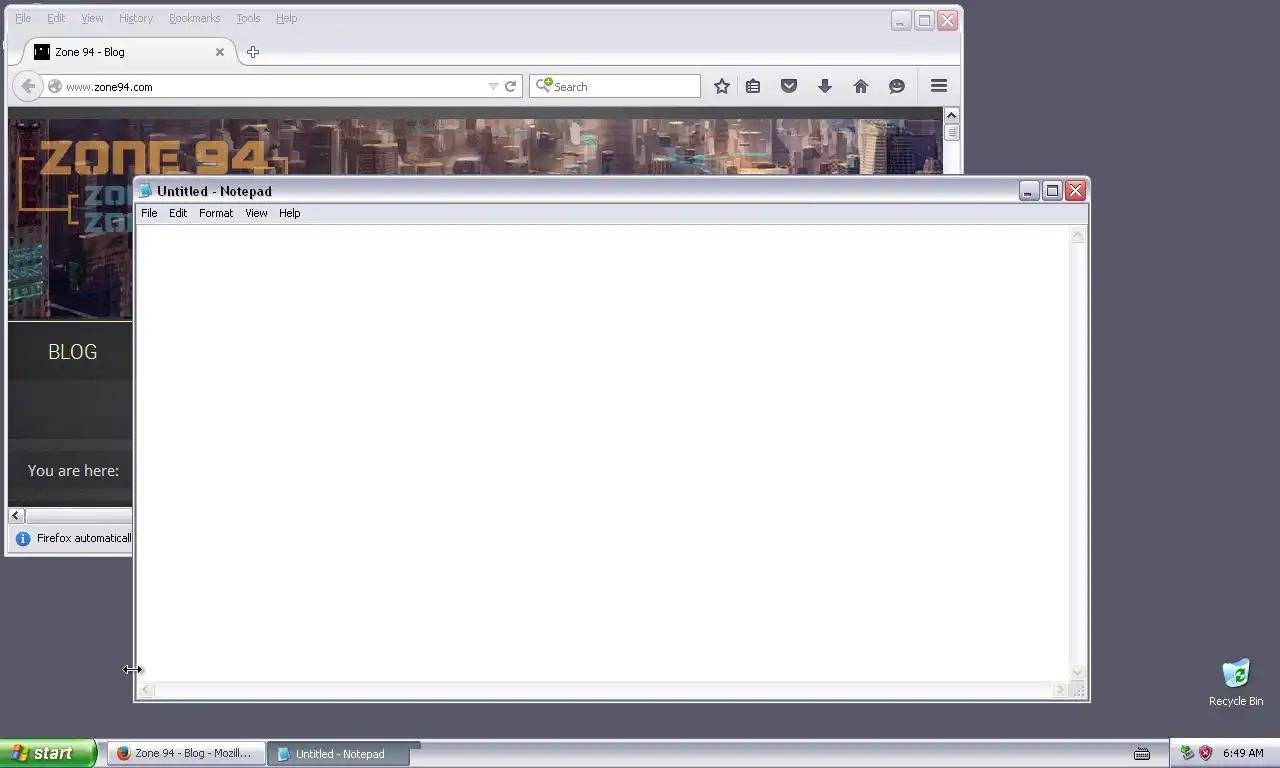The image size is (1280, 768).
Task: Open Notepad's Edit menu
Action: click(x=178, y=213)
